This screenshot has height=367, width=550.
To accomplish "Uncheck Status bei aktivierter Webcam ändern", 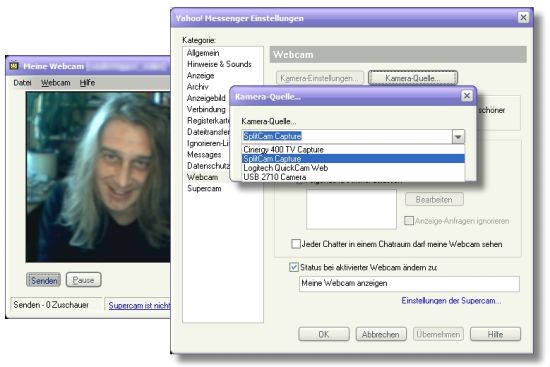I will [x=294, y=267].
